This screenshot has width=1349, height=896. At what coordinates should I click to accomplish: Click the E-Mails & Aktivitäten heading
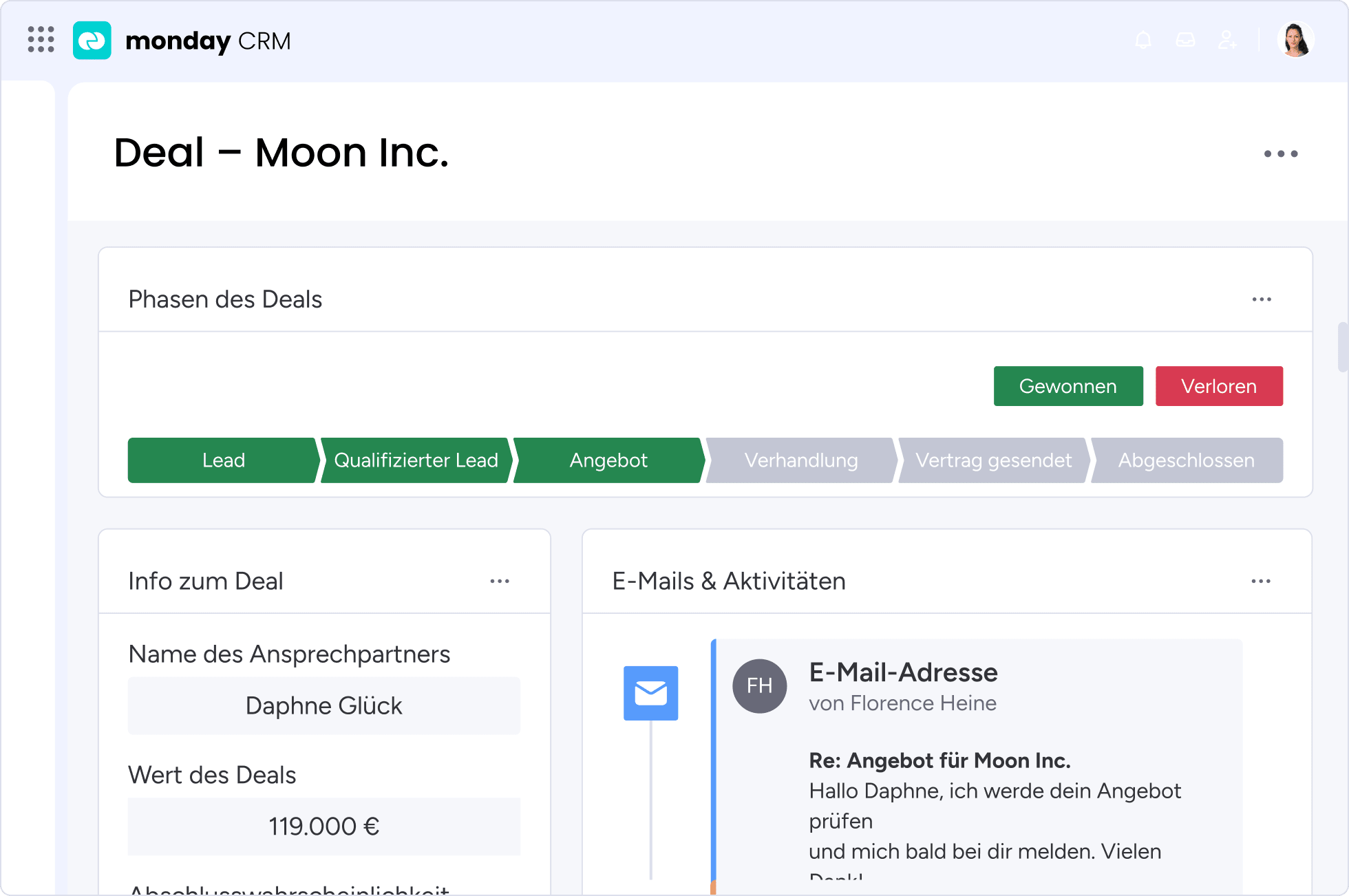(729, 582)
